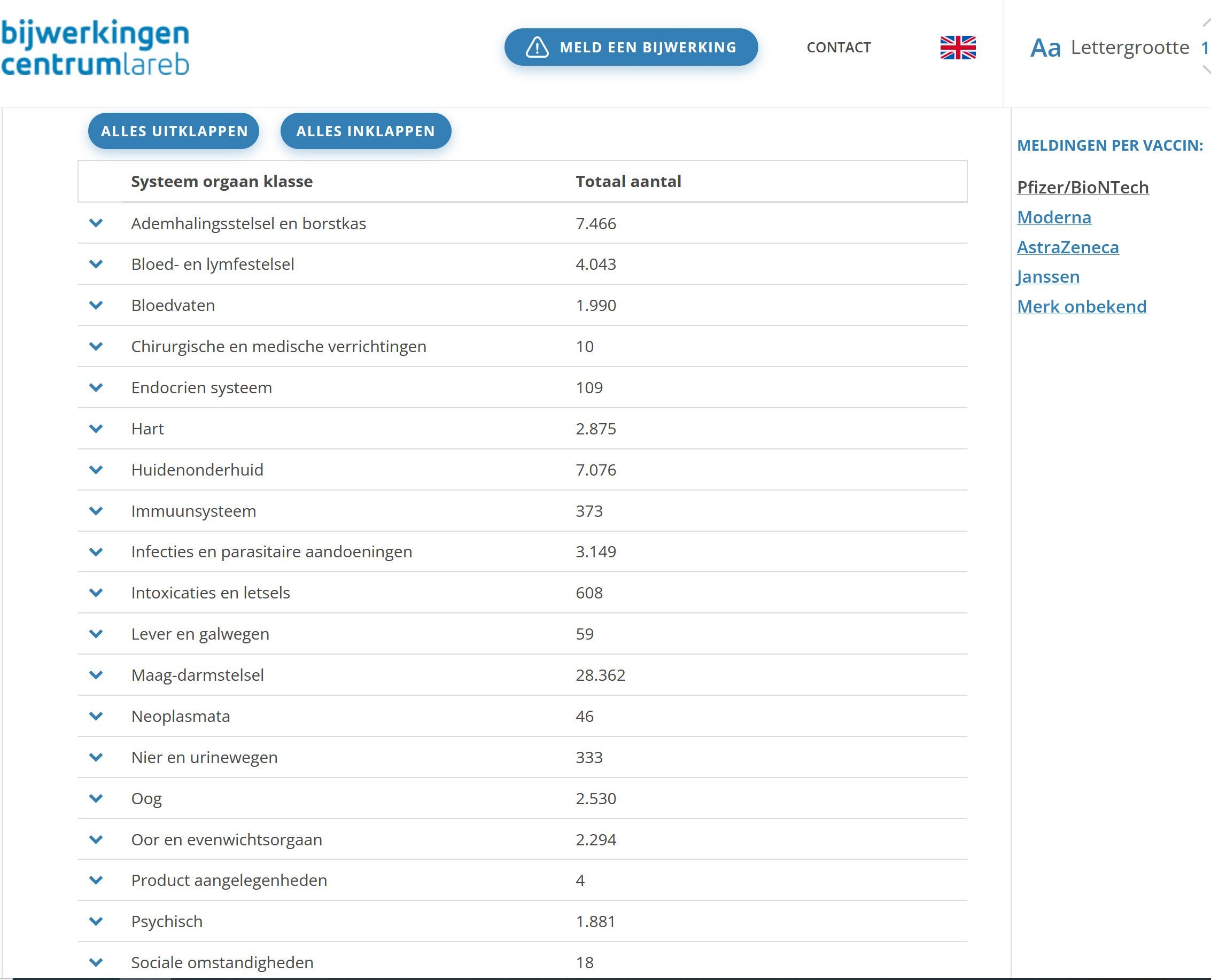Click Alles uitklappen button
1211x980 pixels.
pyautogui.click(x=174, y=131)
